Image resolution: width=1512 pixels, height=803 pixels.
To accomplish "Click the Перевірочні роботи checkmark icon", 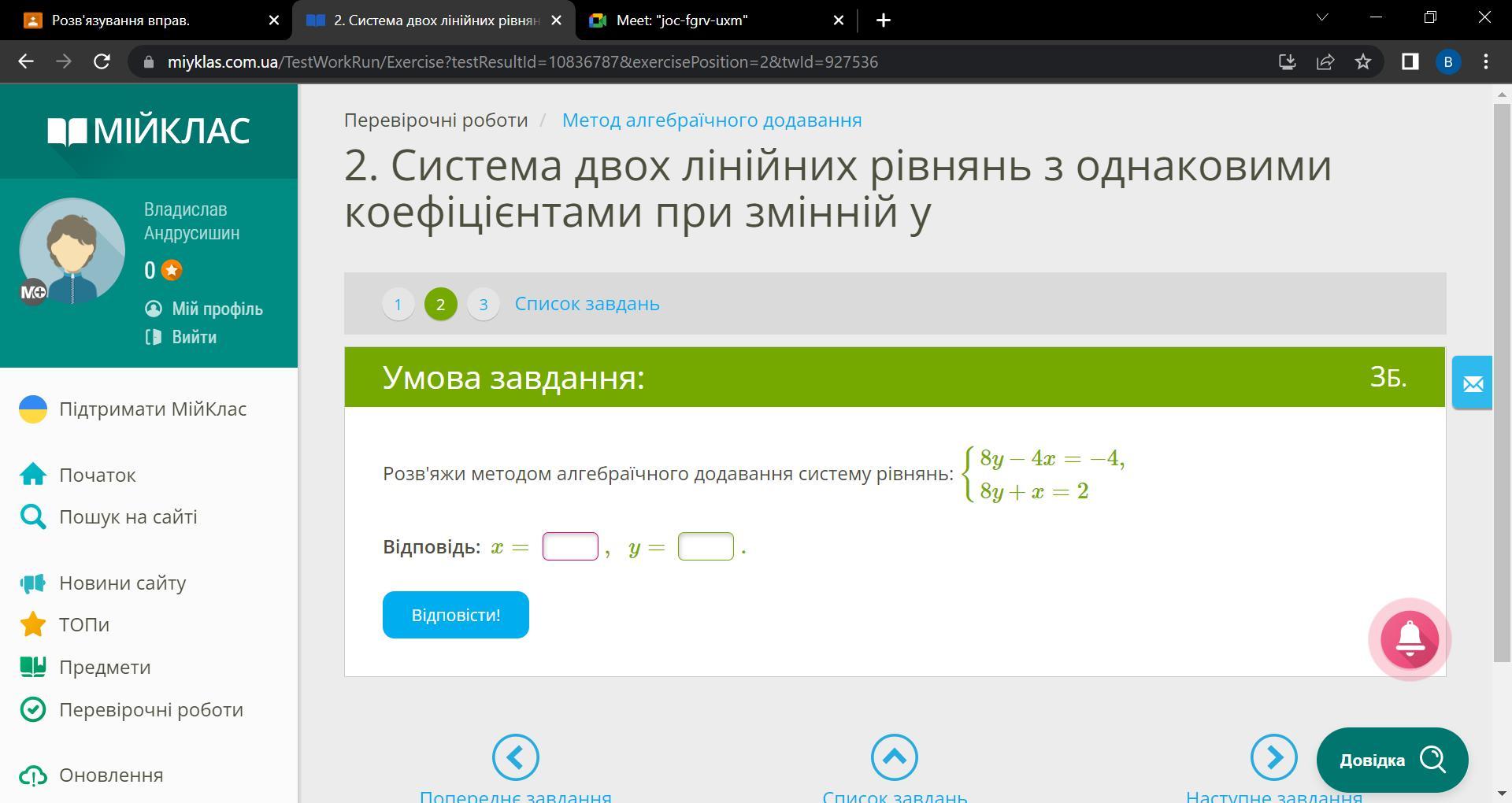I will tap(33, 710).
